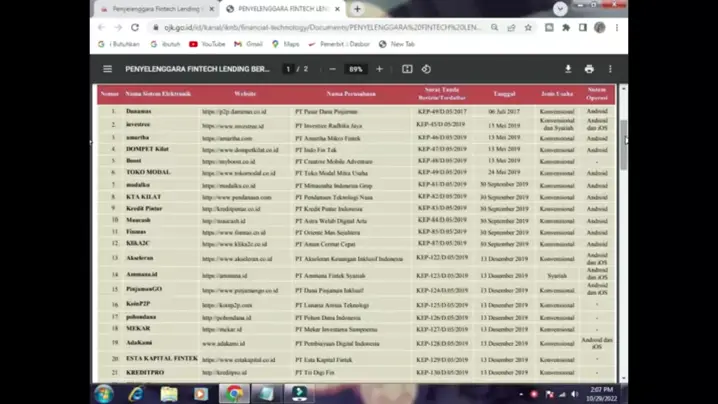Viewport: 718px width, 404px height.
Task: Zoom in on the PDF document
Action: (x=379, y=69)
